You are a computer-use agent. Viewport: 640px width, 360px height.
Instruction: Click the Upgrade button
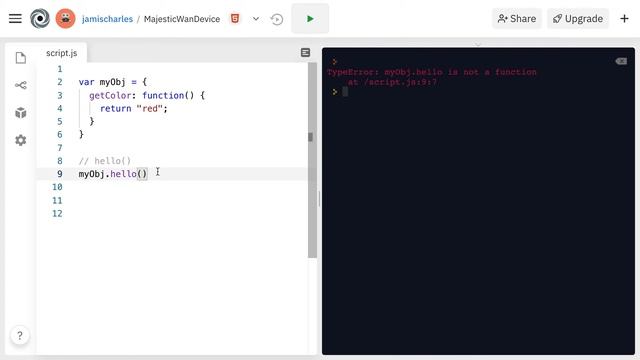(578, 18)
